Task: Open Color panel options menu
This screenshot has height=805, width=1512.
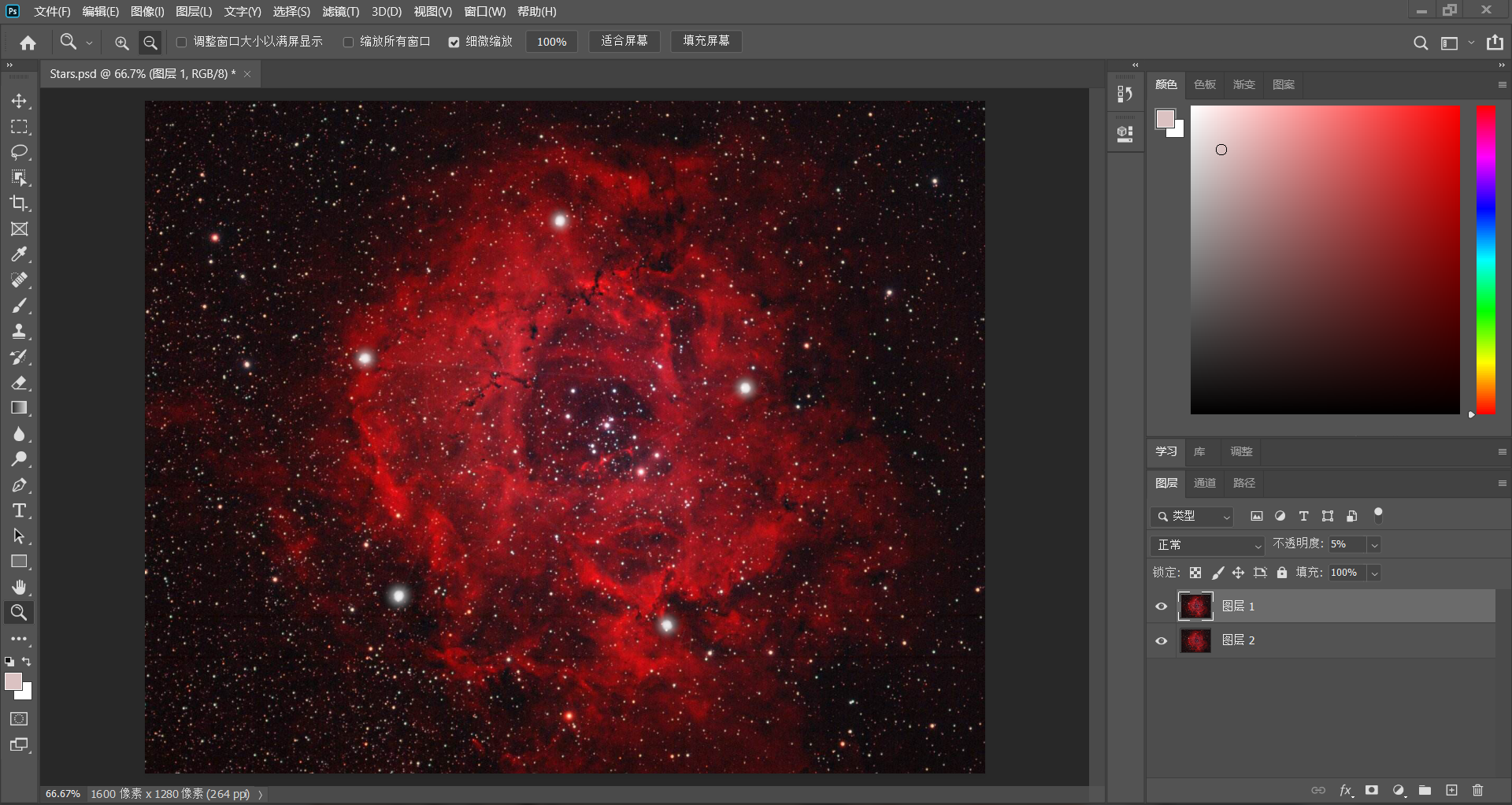Action: point(1502,84)
